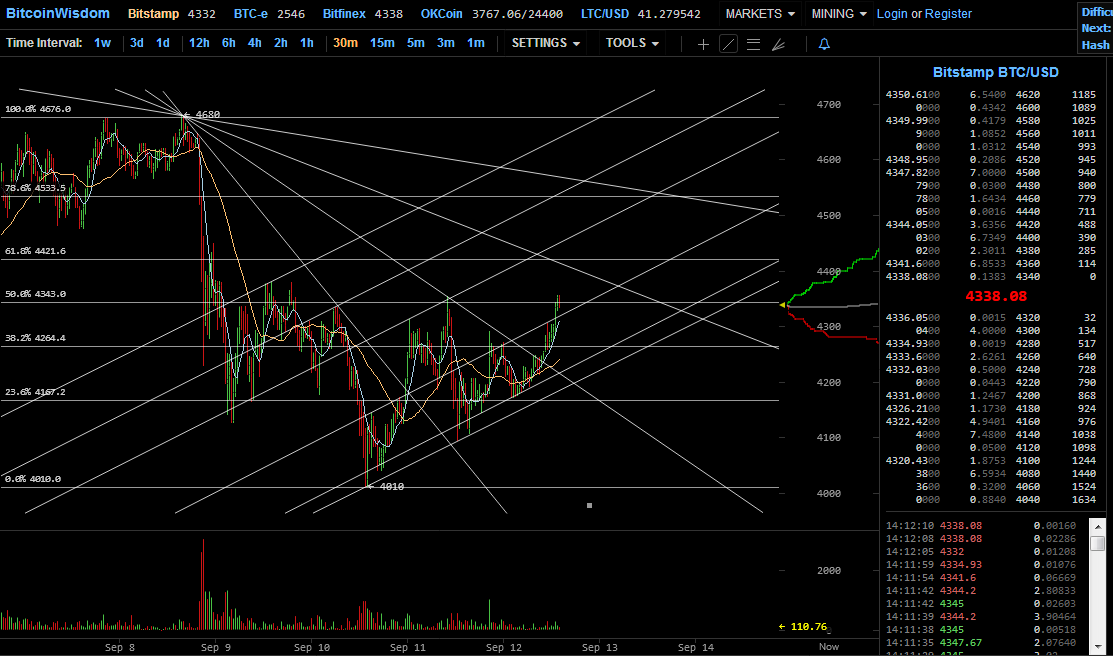Click the 61.8% 4421.6 Fibonacci label
The image size is (1113, 656).
35,251
